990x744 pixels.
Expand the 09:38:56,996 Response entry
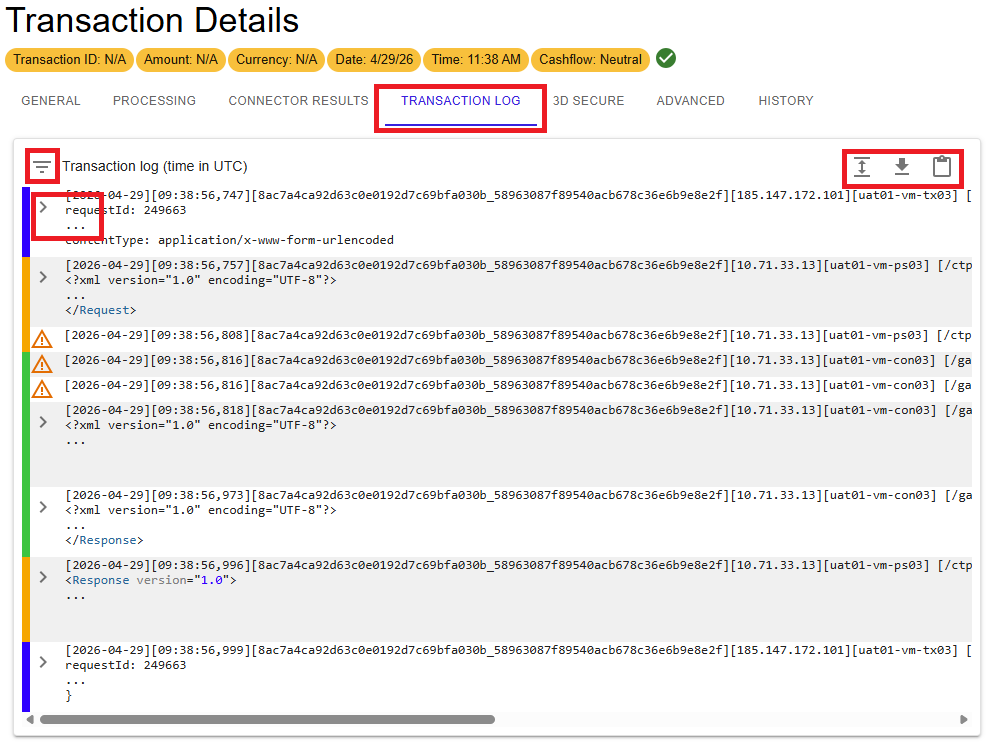click(43, 577)
